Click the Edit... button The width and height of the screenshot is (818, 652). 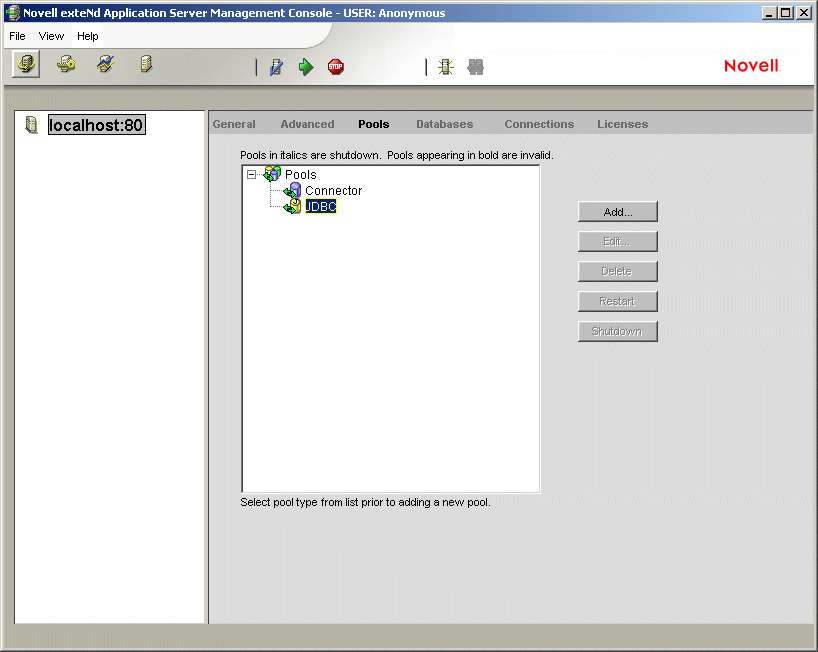618,242
